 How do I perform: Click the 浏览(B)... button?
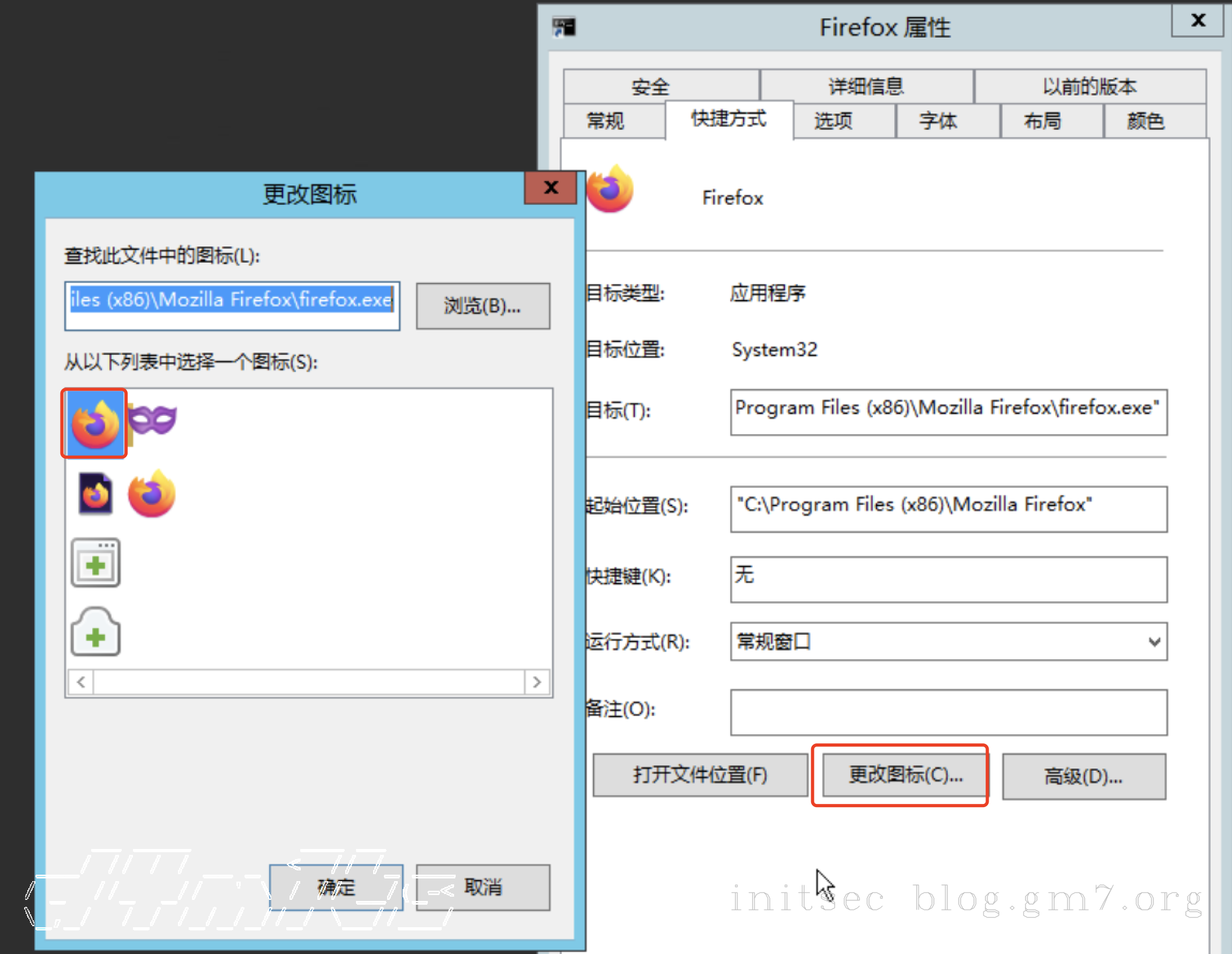483,306
